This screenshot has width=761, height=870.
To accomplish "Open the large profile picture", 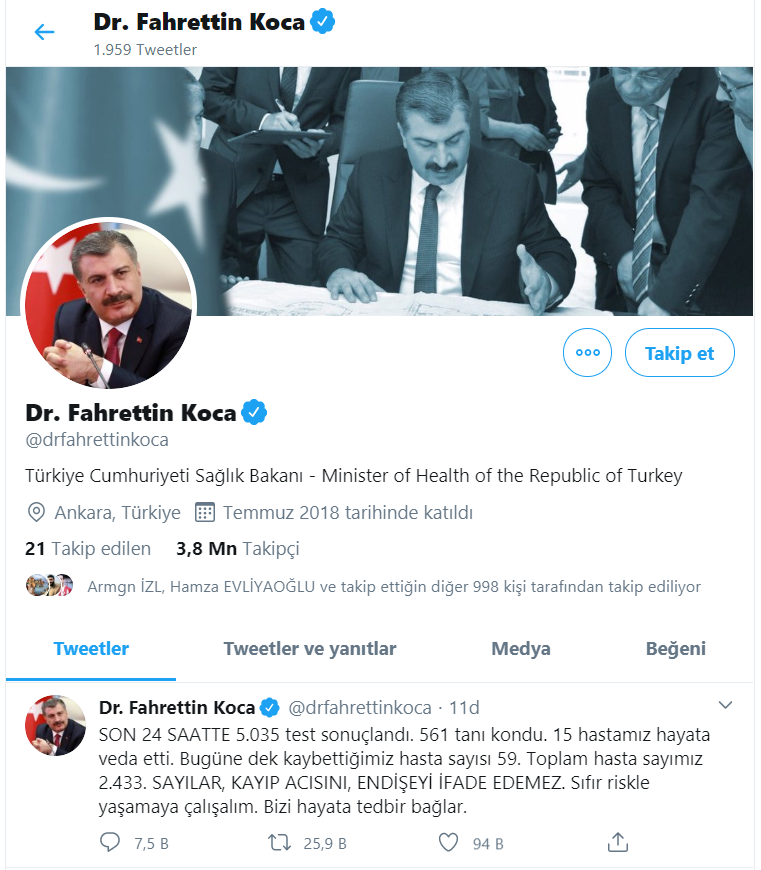I will point(109,303).
